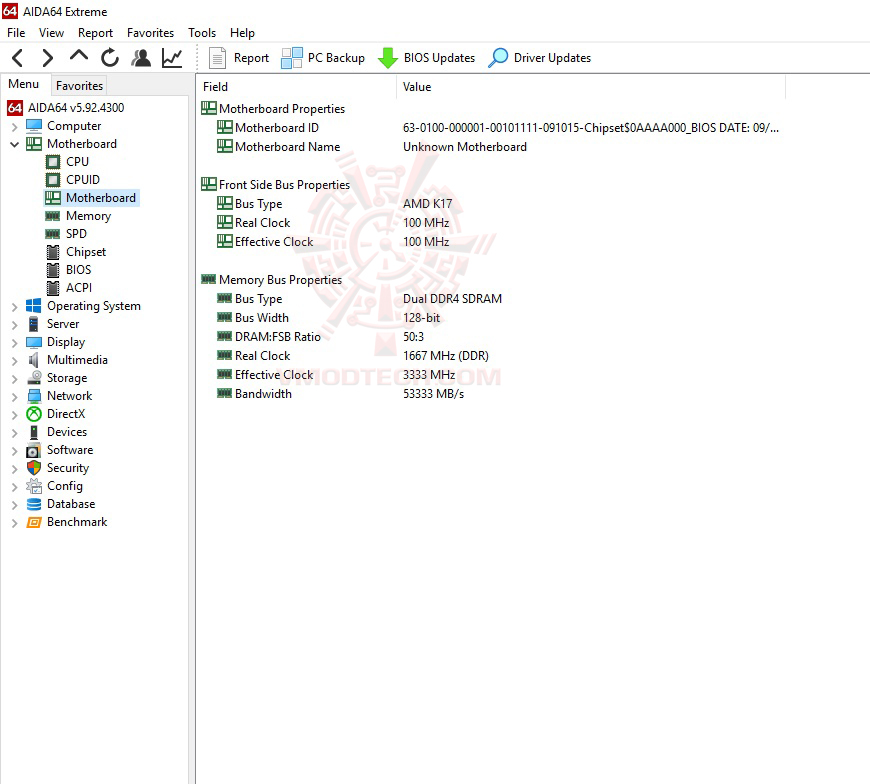Image resolution: width=870 pixels, height=784 pixels.
Task: Open the View menu
Action: pyautogui.click(x=51, y=33)
